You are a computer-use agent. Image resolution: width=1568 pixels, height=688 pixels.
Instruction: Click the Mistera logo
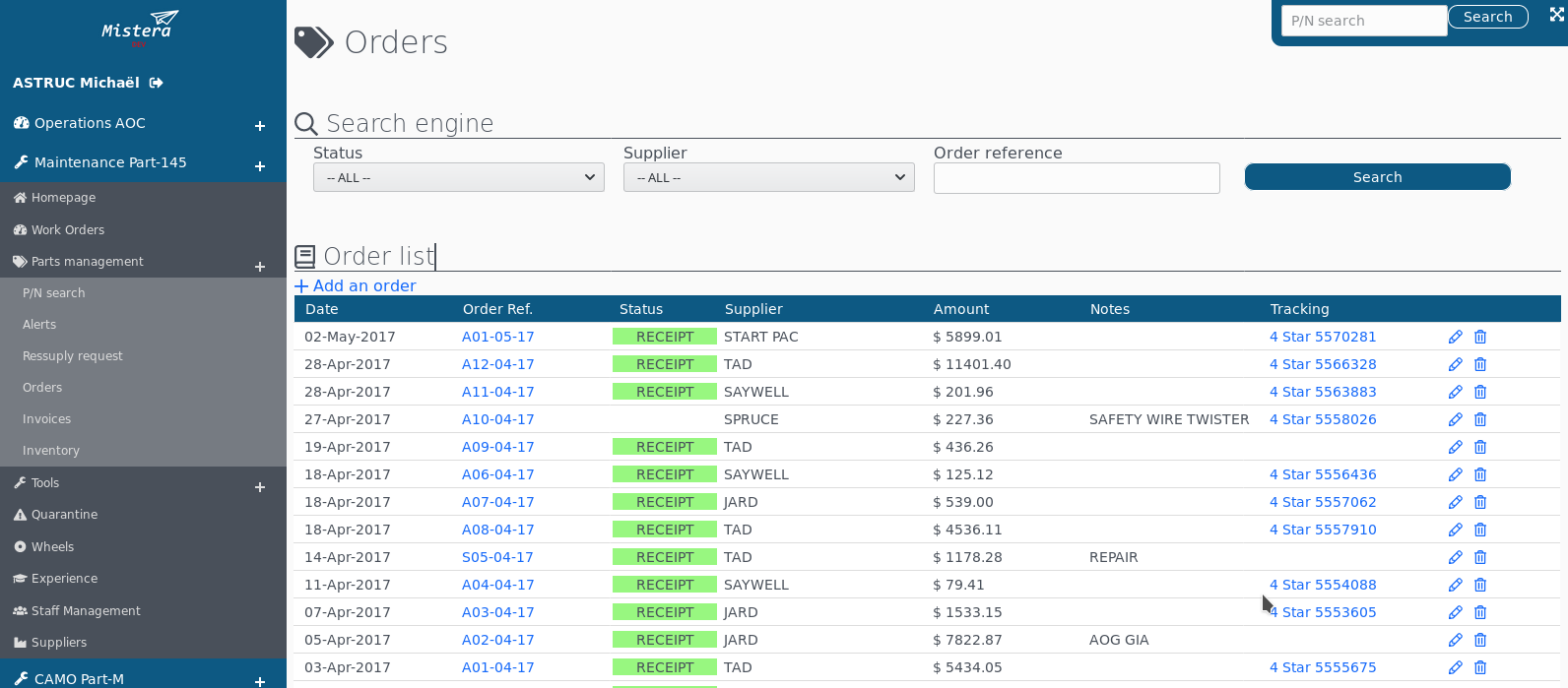click(x=140, y=28)
